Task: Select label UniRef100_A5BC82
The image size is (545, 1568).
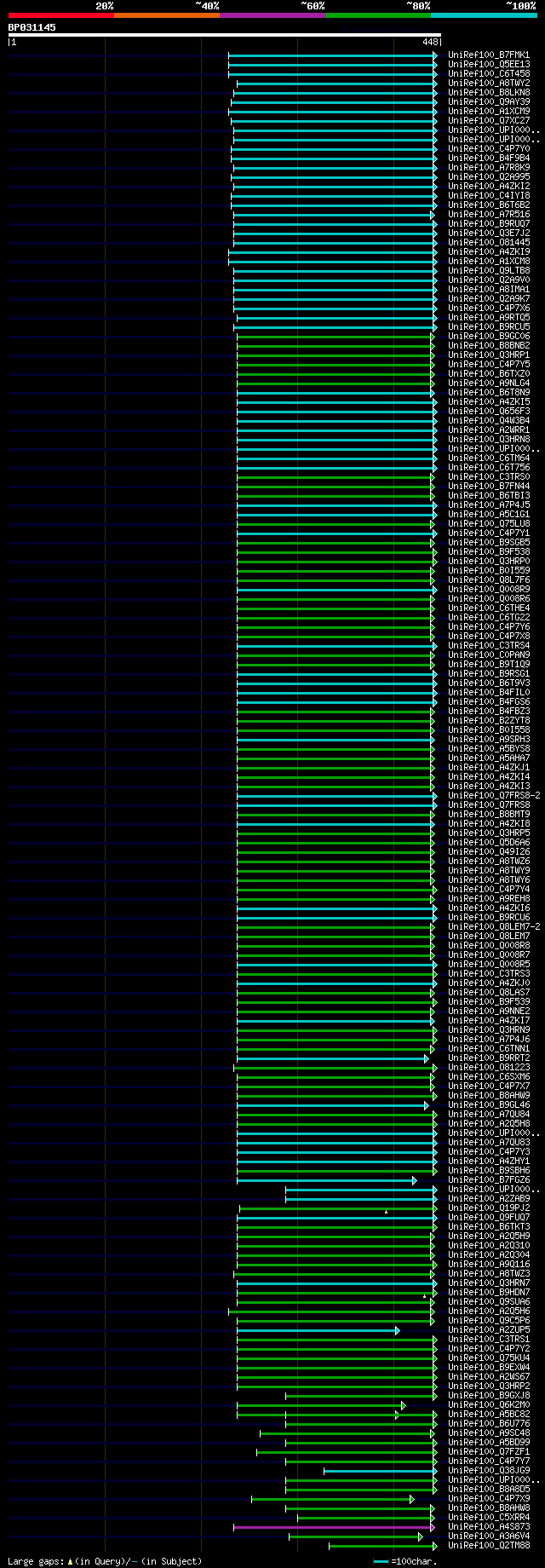Action: pos(489,1414)
